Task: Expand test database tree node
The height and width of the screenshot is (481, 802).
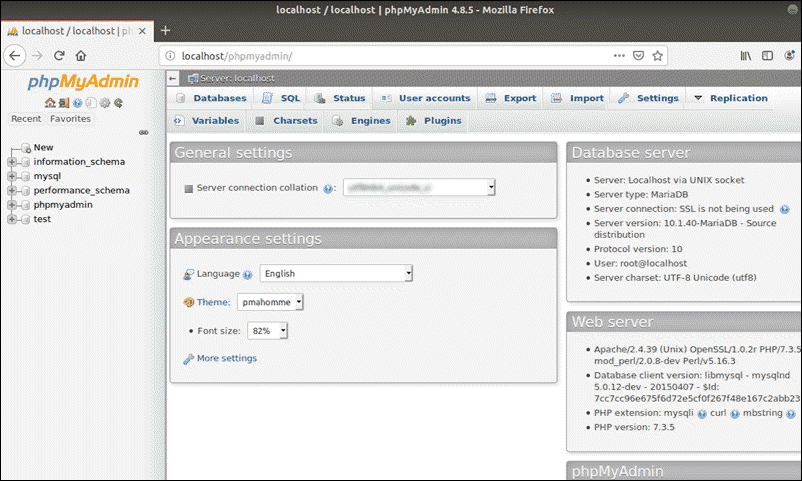Action: [11, 219]
